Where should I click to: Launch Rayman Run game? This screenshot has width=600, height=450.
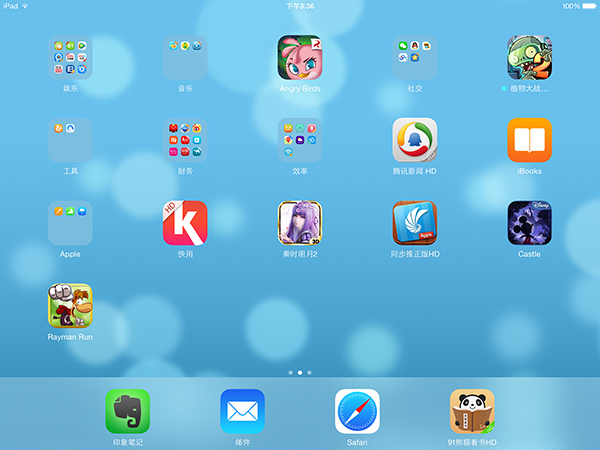point(70,305)
